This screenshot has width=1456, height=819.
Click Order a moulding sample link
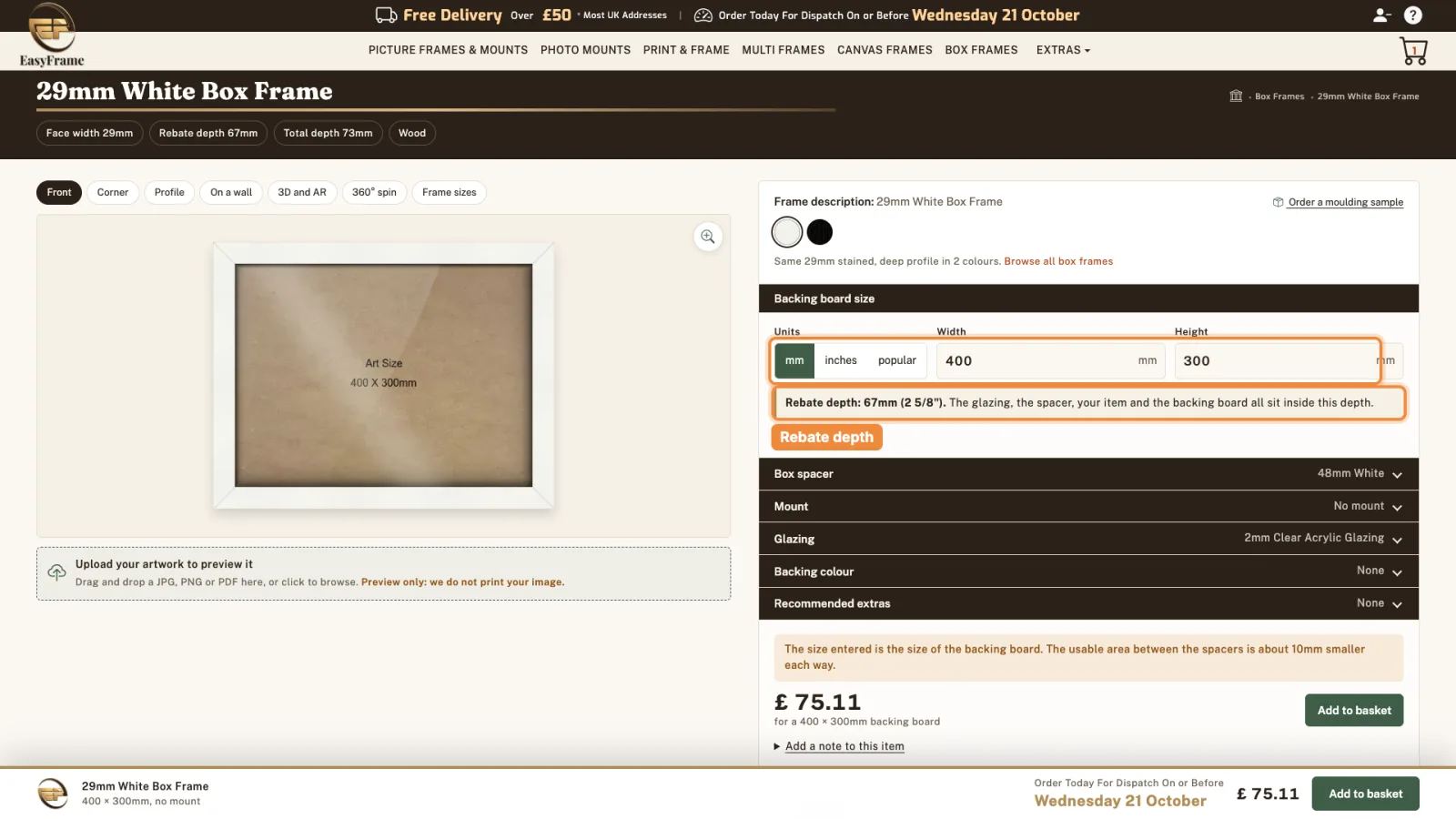1345,202
